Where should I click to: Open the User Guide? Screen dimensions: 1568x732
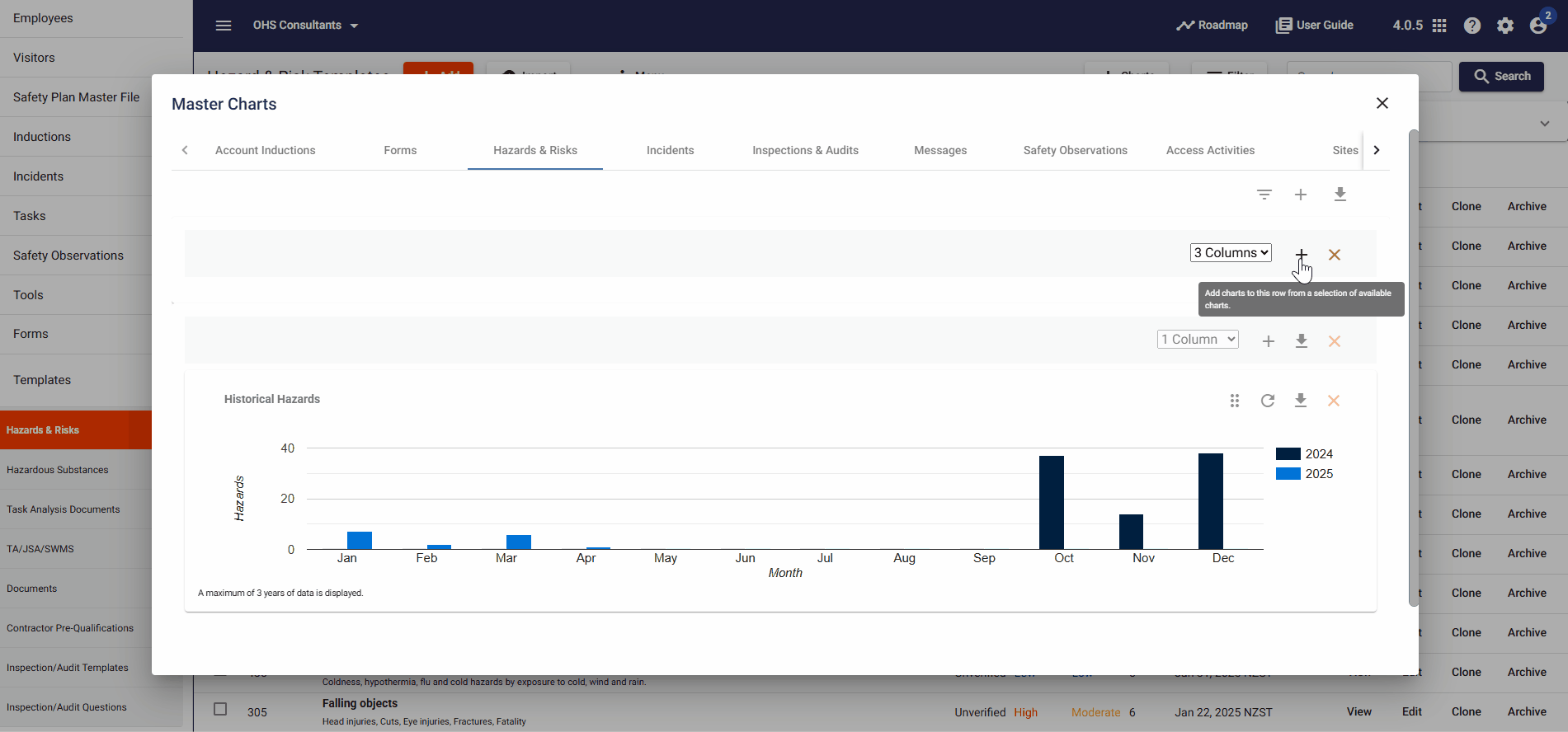coord(1314,26)
